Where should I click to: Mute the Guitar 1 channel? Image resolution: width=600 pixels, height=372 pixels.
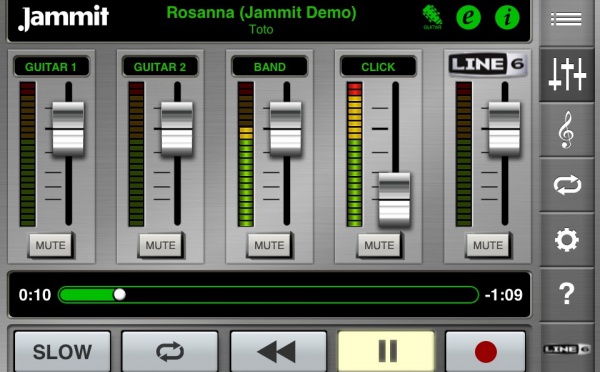[x=51, y=245]
